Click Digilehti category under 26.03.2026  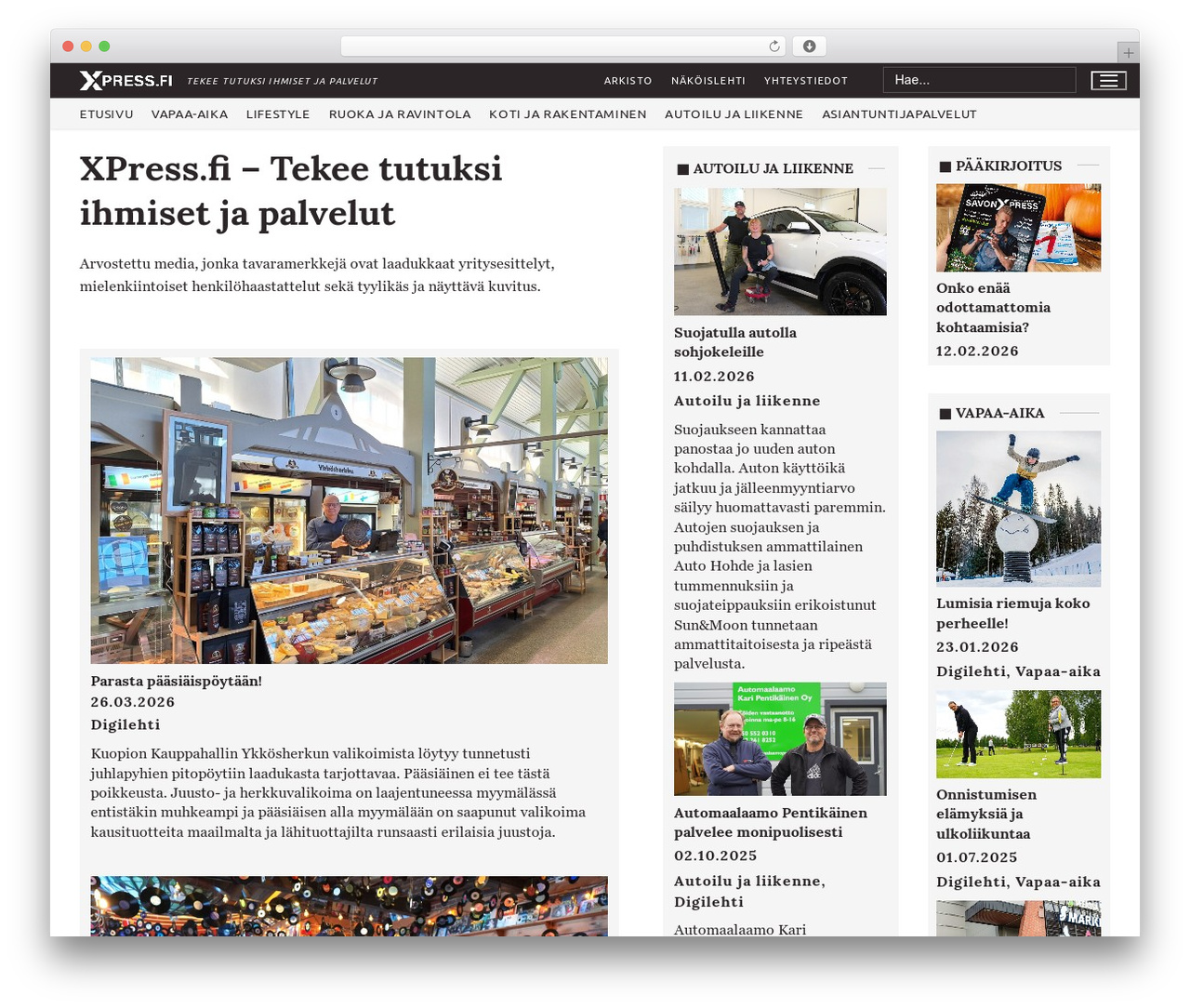click(126, 725)
